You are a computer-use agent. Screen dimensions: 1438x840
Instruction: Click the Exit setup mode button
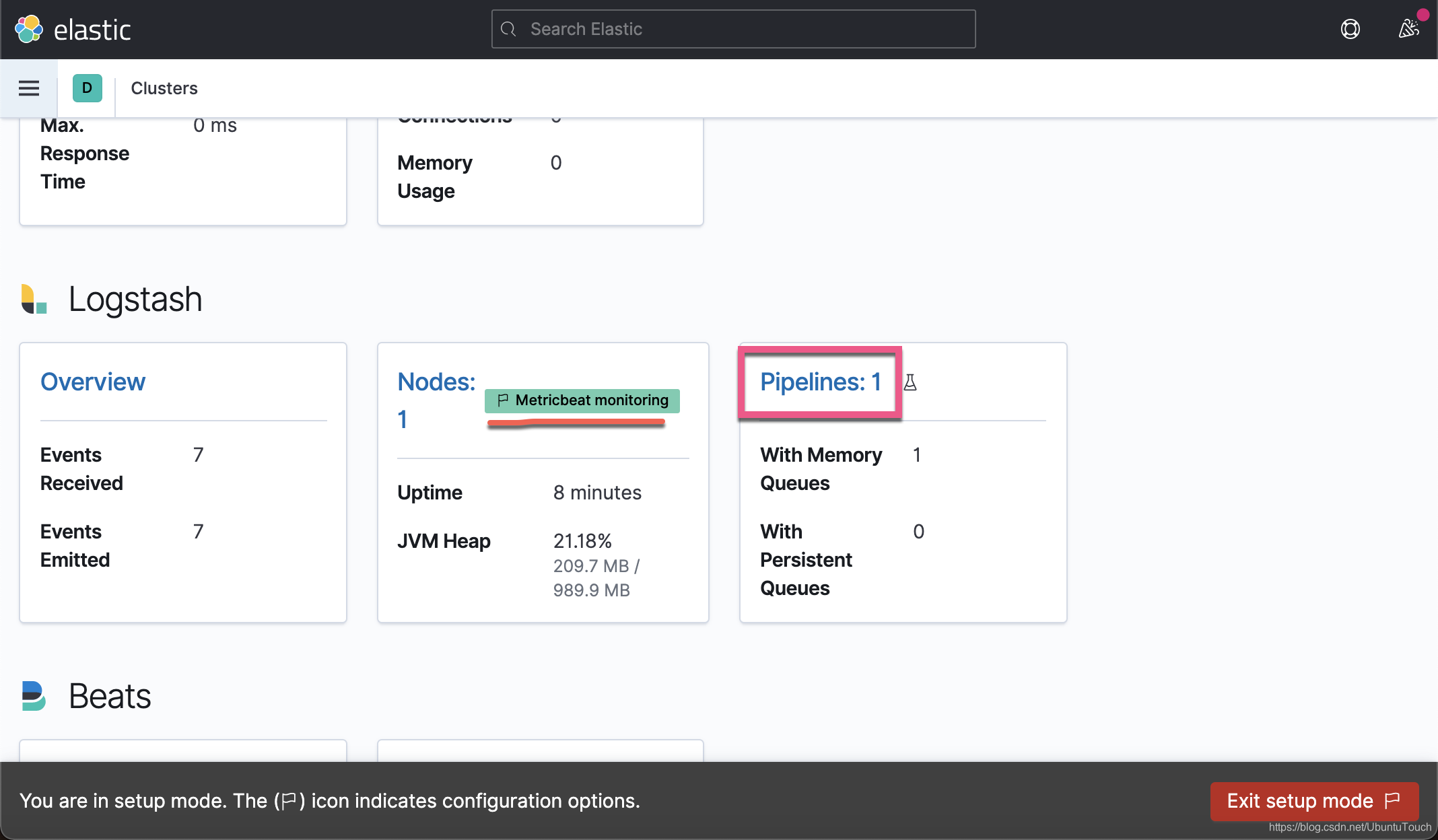pyautogui.click(x=1314, y=801)
